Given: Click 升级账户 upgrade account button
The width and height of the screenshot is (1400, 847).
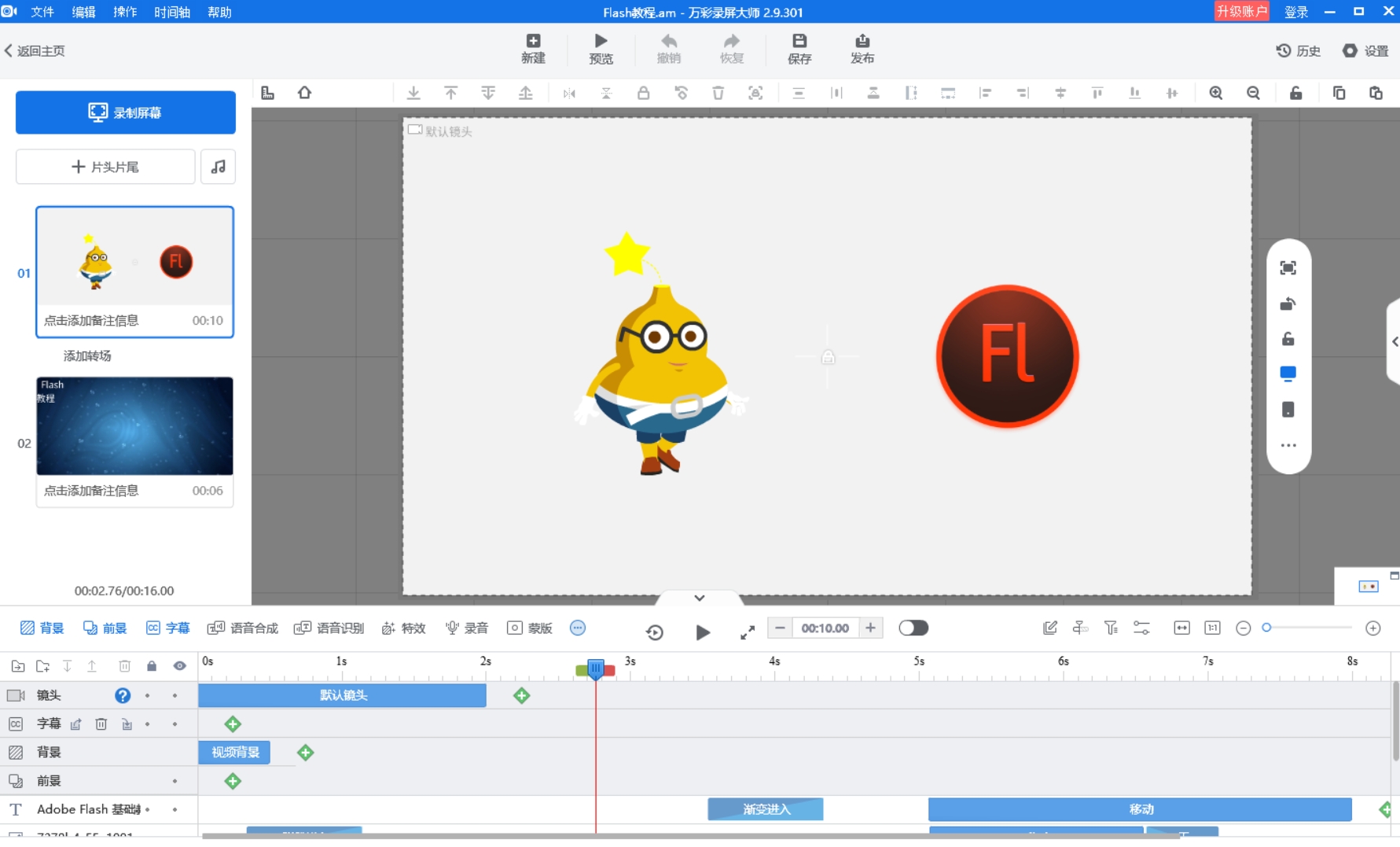Looking at the screenshot, I should [1241, 11].
